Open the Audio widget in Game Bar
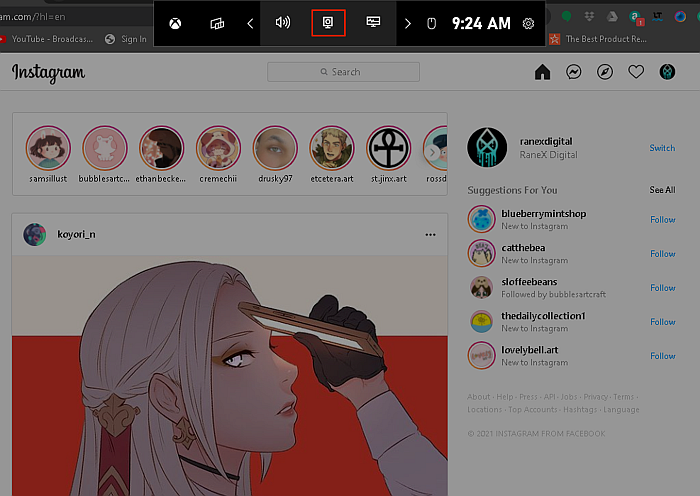Viewport: 700px width, 496px height. click(x=283, y=22)
